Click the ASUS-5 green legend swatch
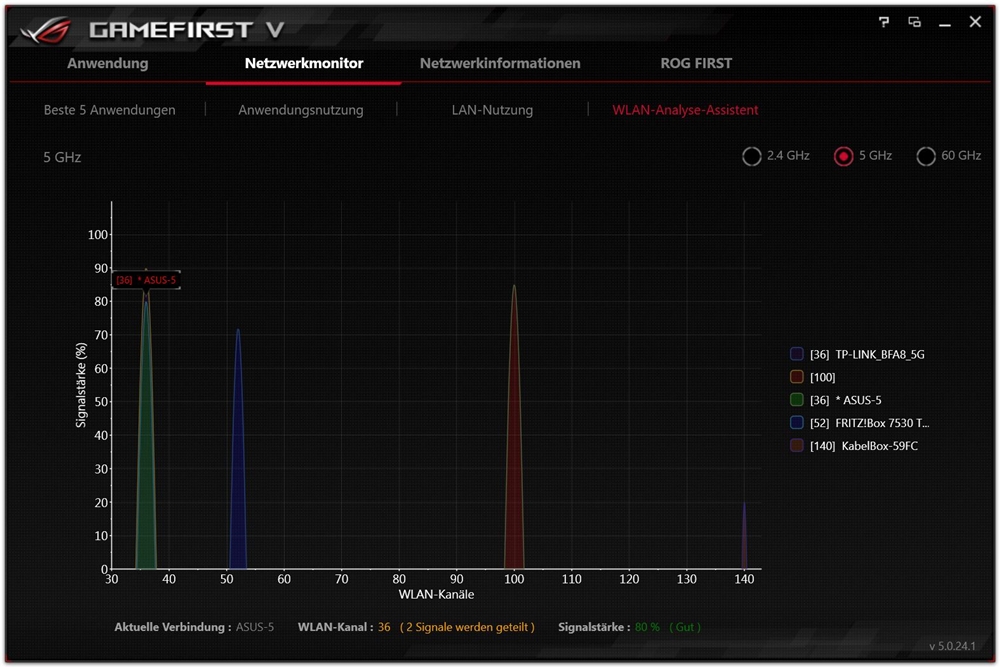Screen dimensions: 1000x667 pos(797,400)
